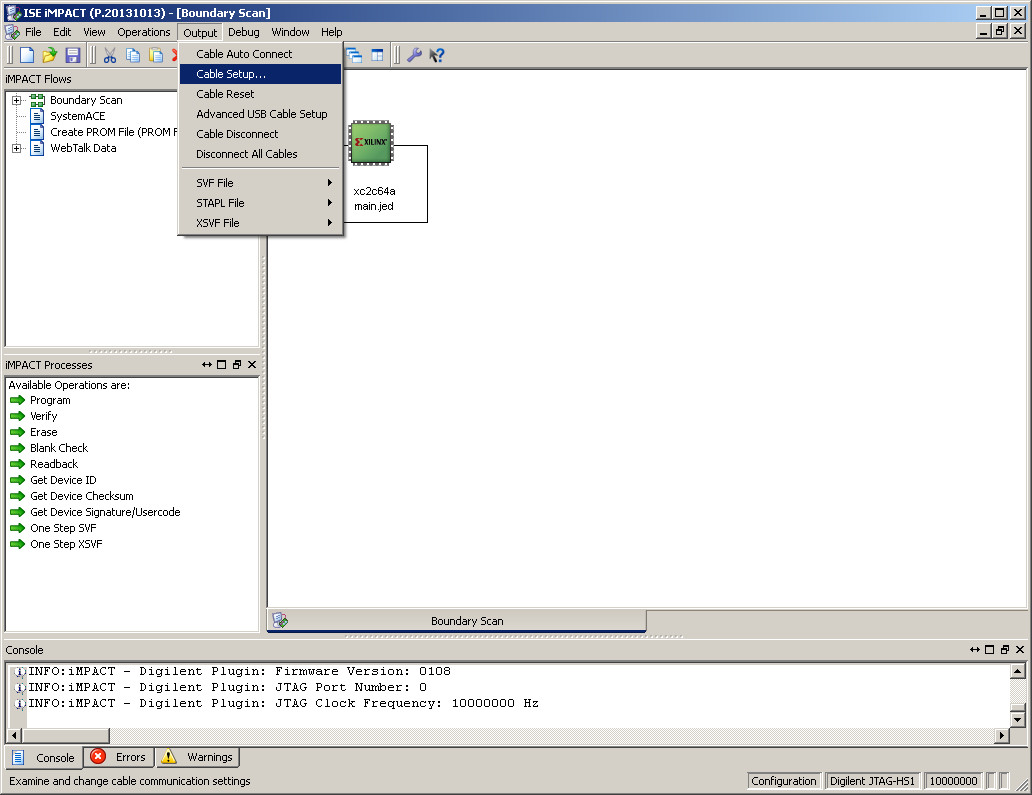Click the Cascade windows toolbar icon
1032x795 pixels.
(354, 55)
